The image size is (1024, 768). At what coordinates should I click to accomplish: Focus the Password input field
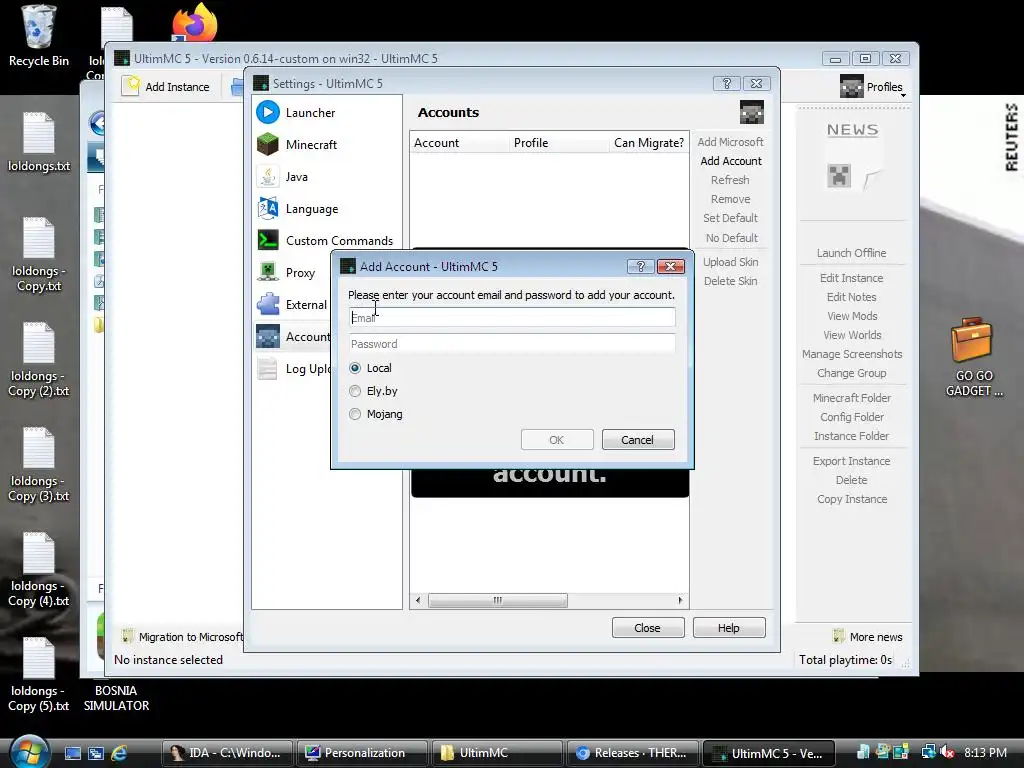[512, 344]
